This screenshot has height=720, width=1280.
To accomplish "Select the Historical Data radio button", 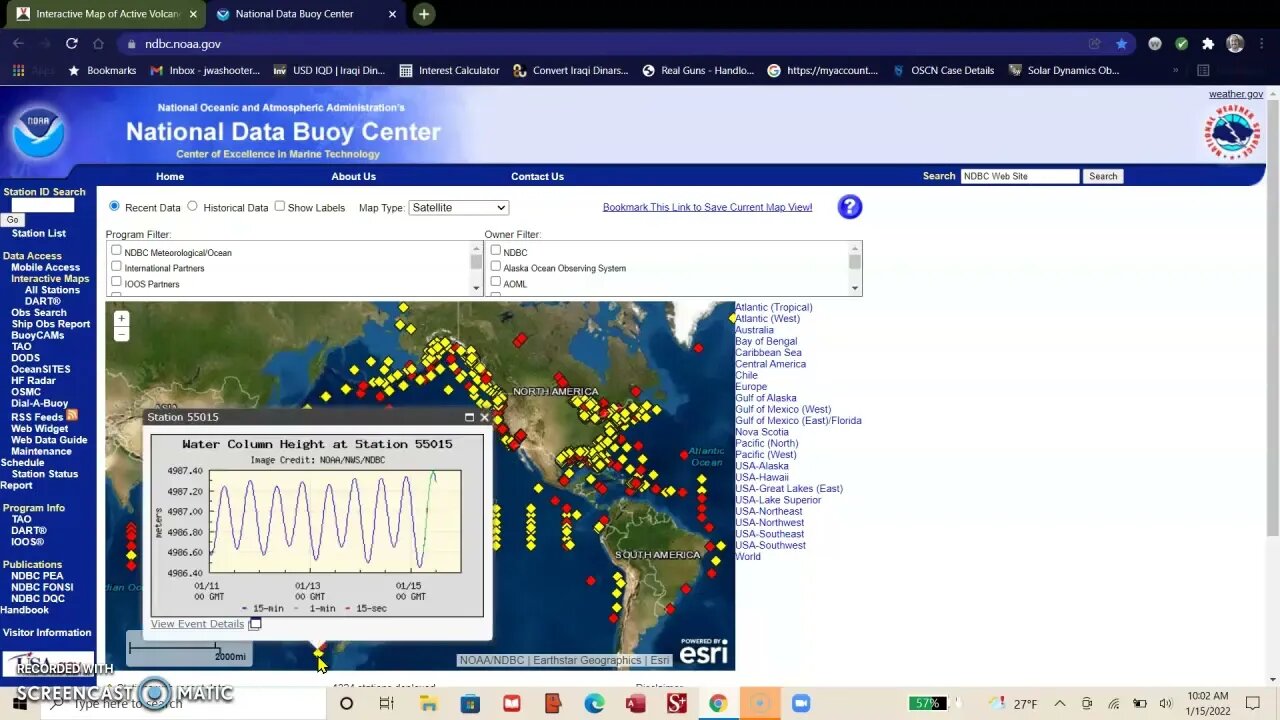I will 192,206.
